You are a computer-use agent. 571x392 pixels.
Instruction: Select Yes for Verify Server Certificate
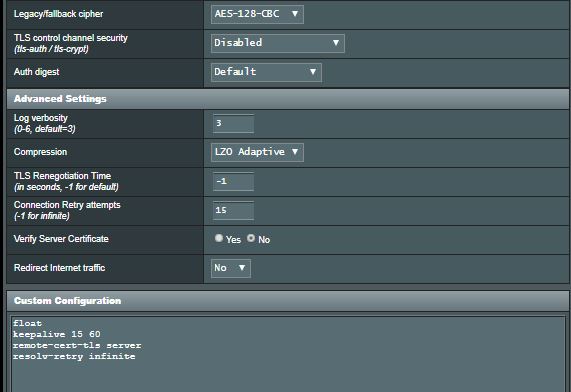[x=218, y=238]
